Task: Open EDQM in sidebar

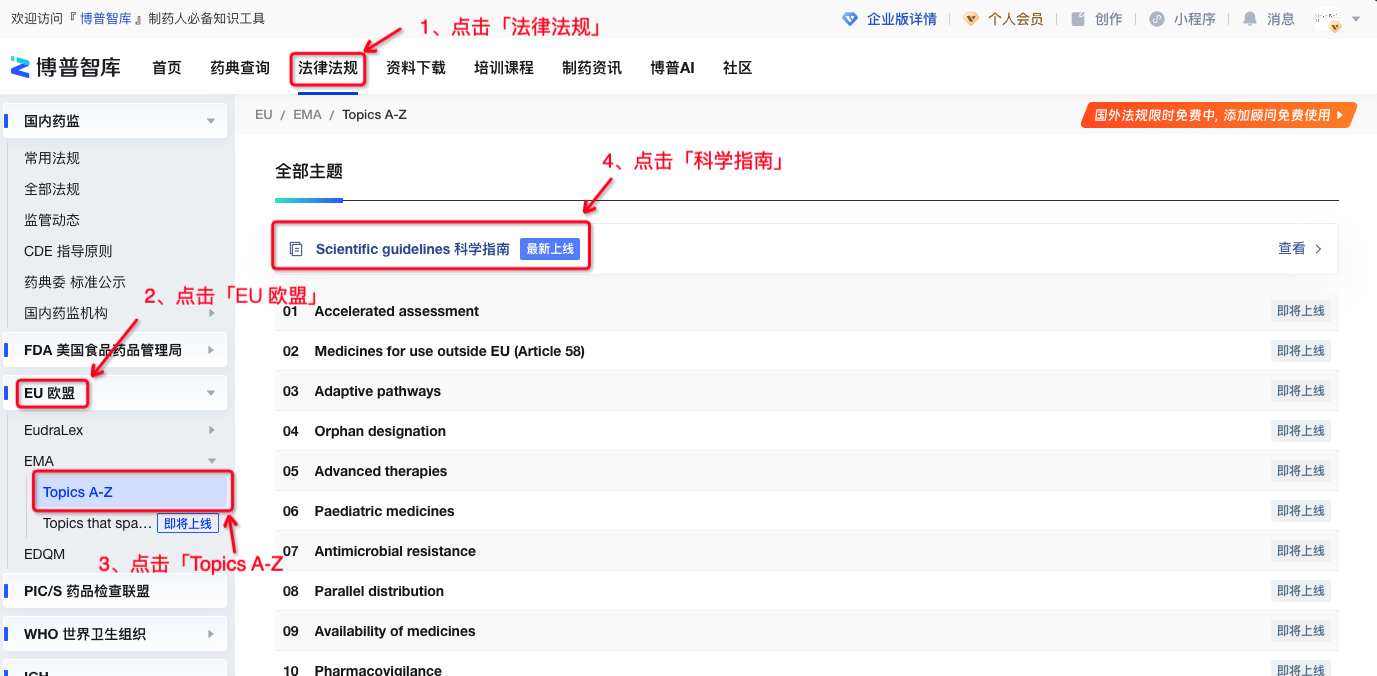Action: pos(44,554)
